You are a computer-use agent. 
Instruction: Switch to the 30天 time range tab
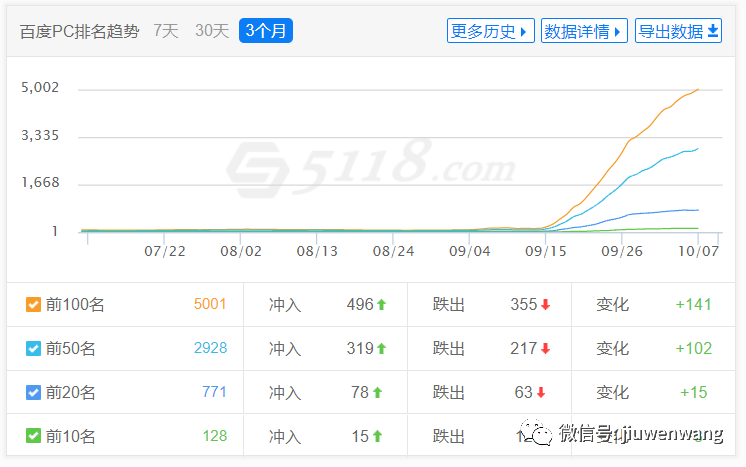tap(212, 31)
